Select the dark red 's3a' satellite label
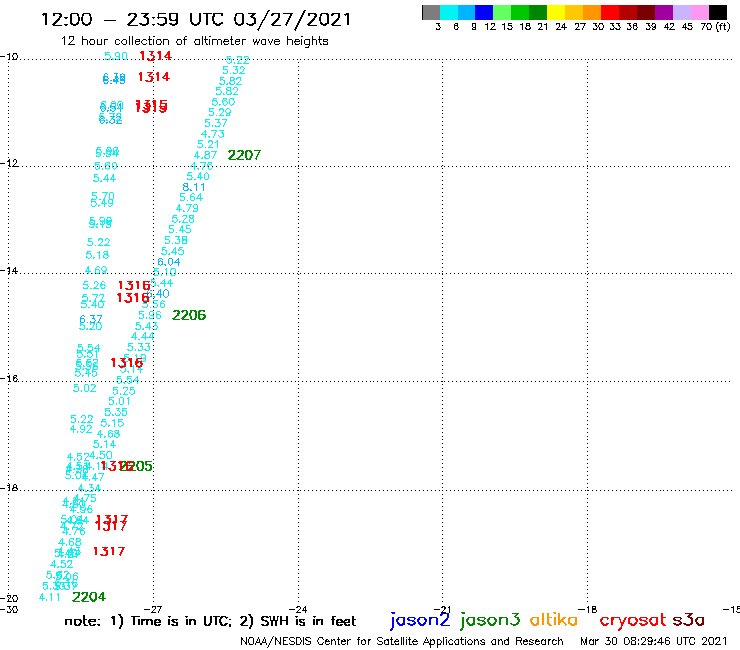The width and height of the screenshot is (740, 650). pos(689,620)
